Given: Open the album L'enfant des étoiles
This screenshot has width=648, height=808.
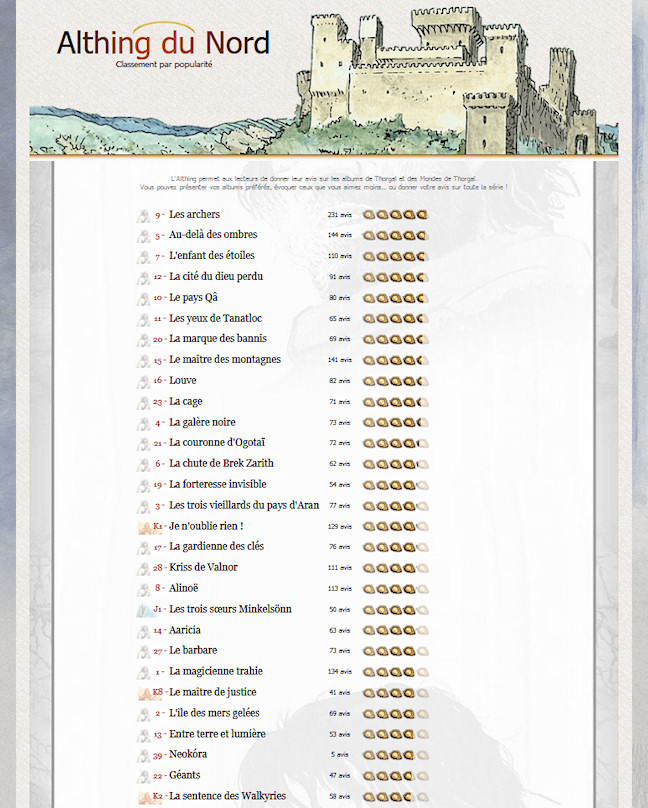Looking at the screenshot, I should tap(211, 256).
